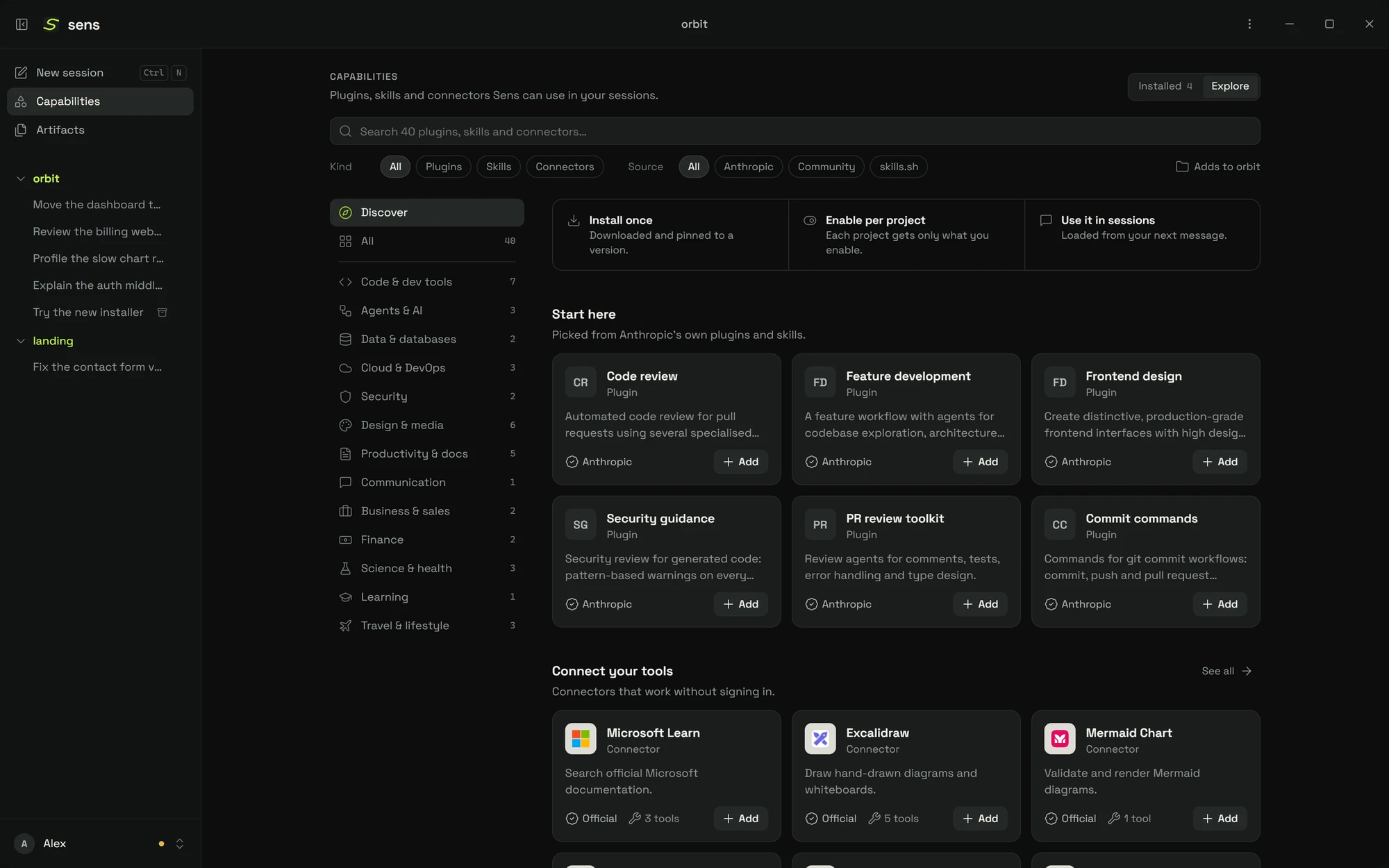1389x868 pixels.
Task: Click the Learning graduation cap icon
Action: tap(345, 597)
